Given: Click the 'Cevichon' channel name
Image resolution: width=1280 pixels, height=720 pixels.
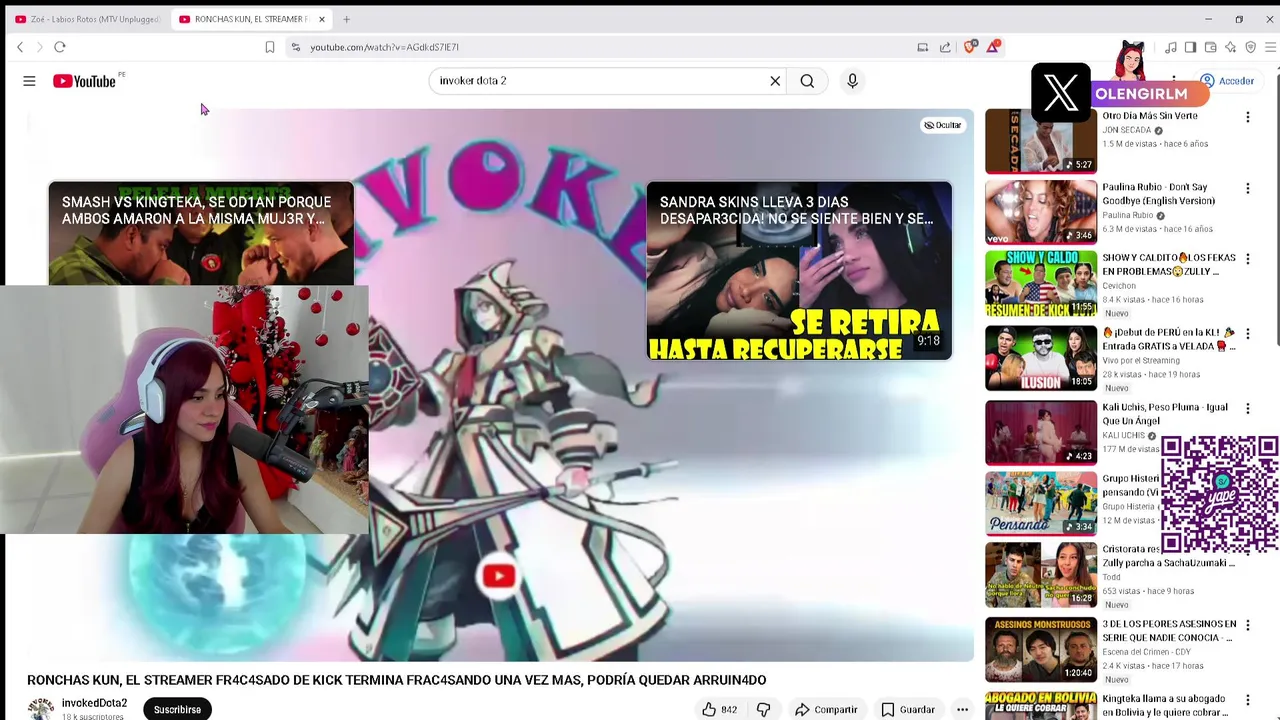Looking at the screenshot, I should click(1120, 285).
